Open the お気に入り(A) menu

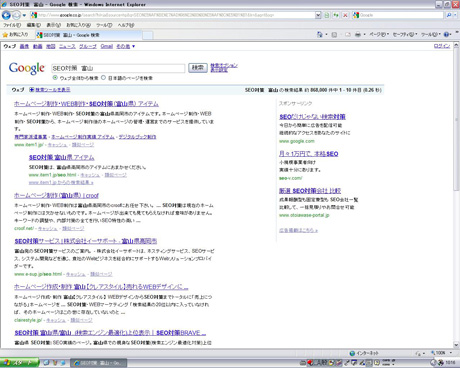click(x=78, y=25)
